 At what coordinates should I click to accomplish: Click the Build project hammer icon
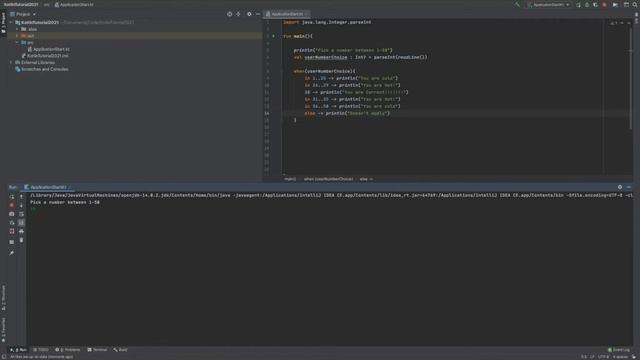pos(517,5)
